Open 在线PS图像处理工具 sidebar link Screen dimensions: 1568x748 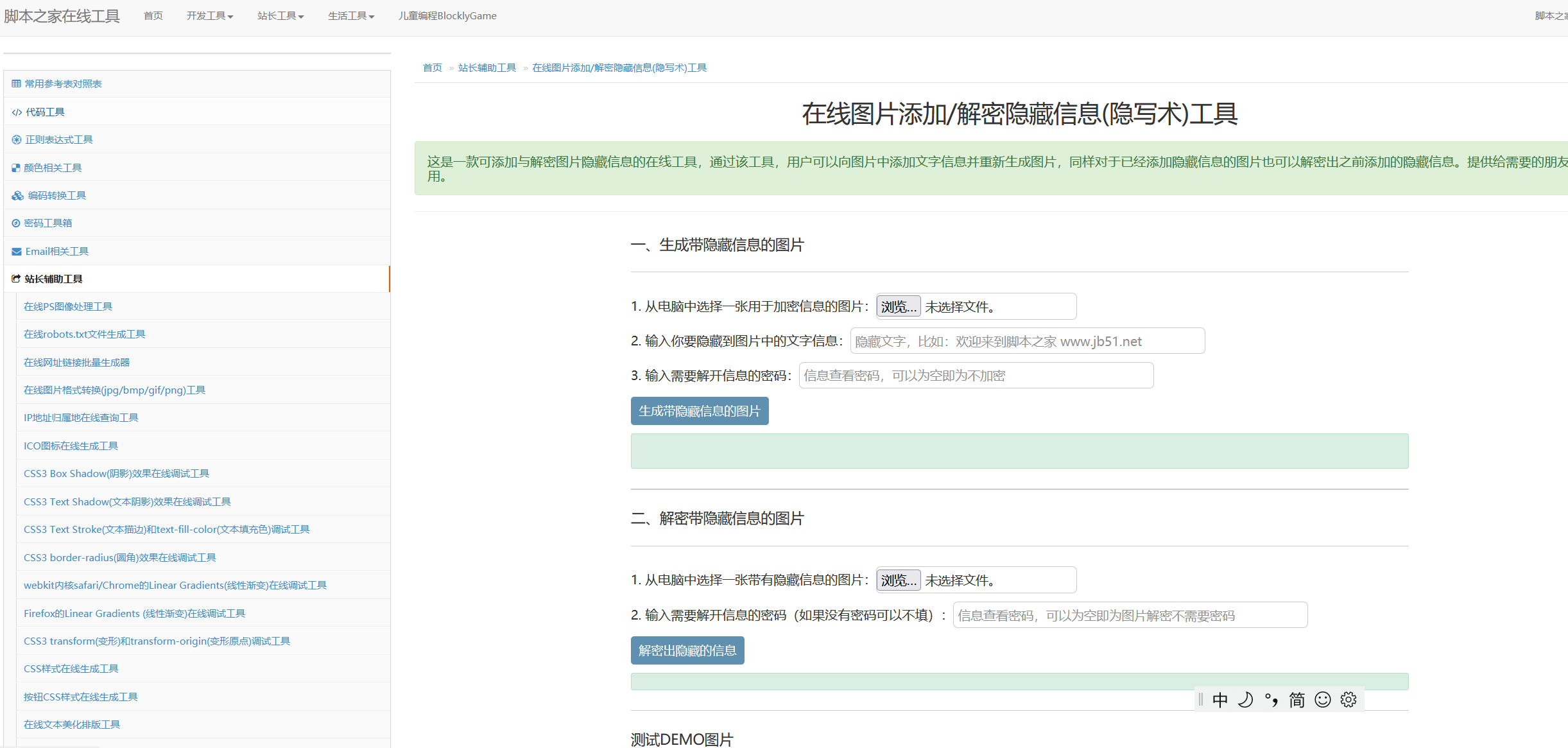tap(68, 307)
